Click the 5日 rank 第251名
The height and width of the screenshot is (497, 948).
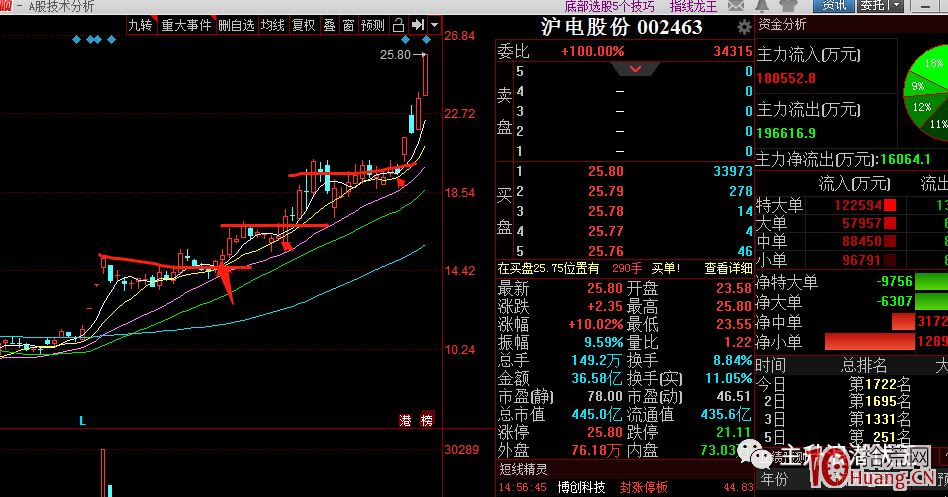tap(880, 437)
